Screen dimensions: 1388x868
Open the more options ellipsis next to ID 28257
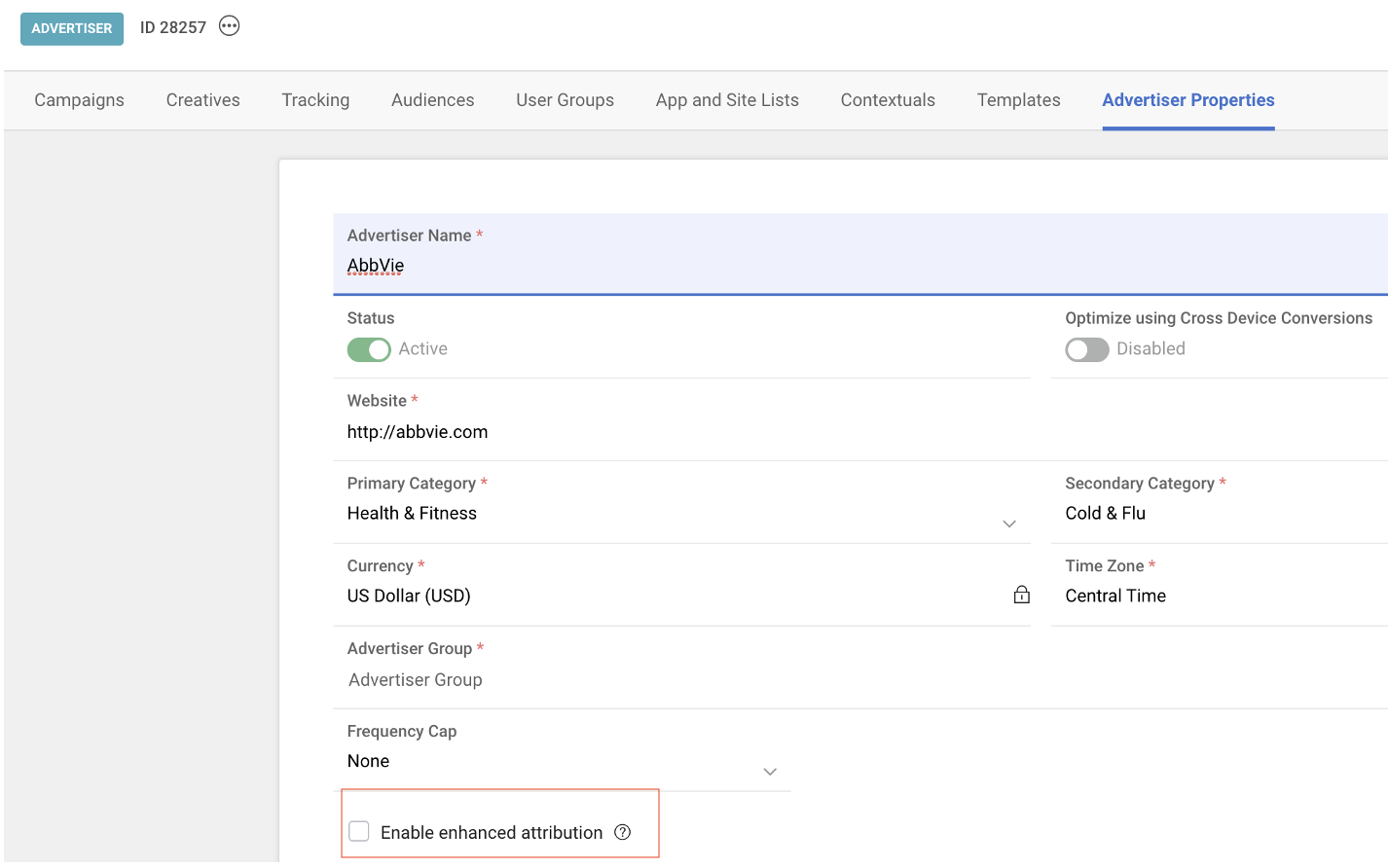tap(229, 26)
